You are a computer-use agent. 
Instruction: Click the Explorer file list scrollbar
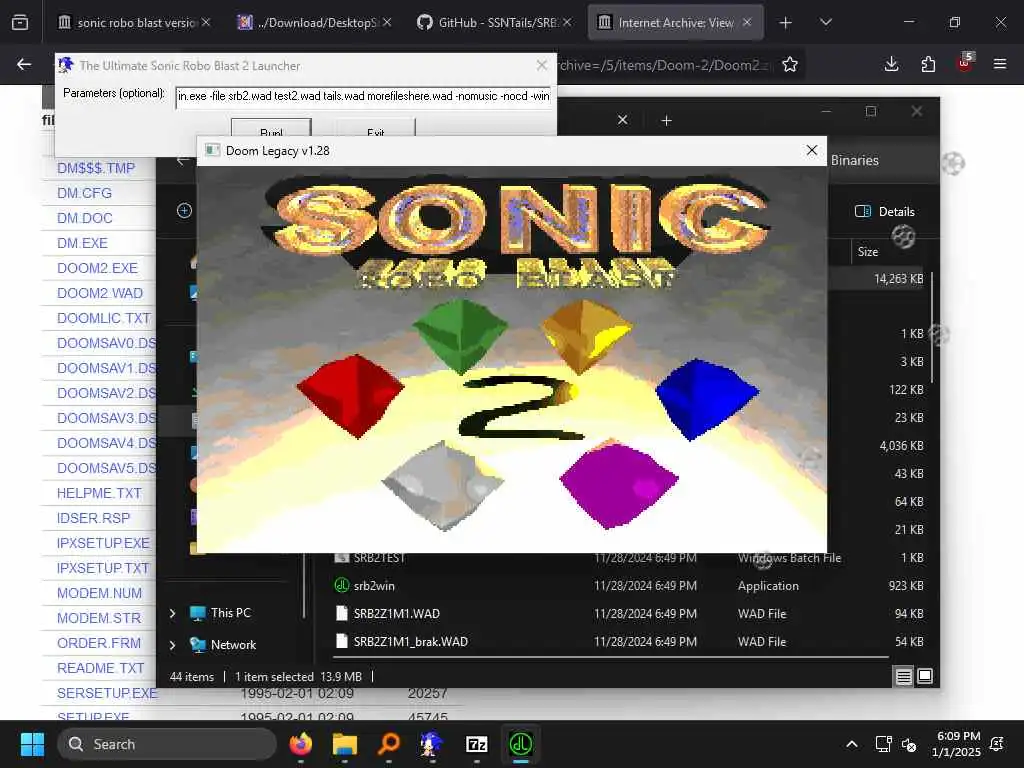932,328
